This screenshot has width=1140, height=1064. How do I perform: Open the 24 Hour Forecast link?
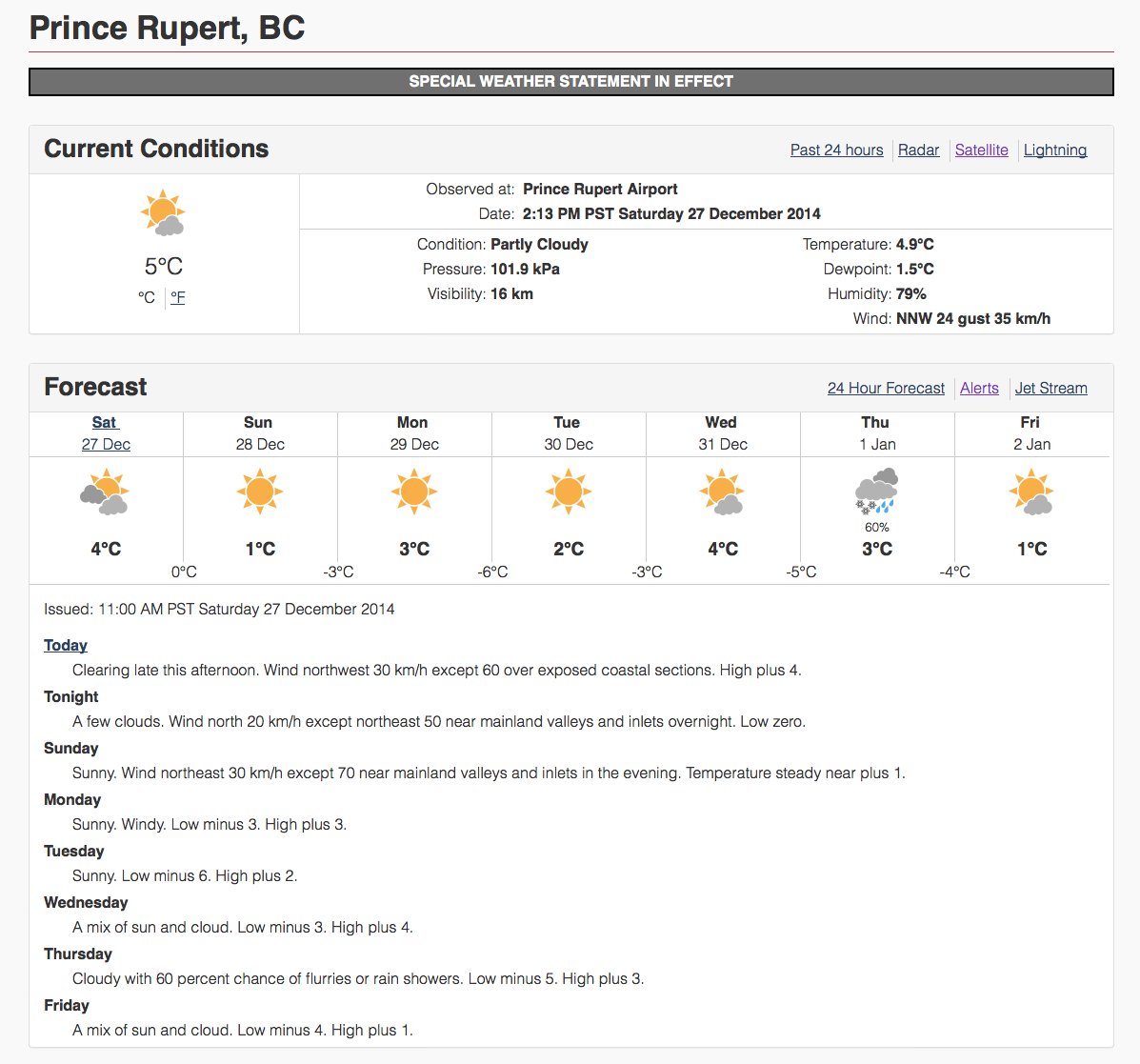[x=886, y=389]
